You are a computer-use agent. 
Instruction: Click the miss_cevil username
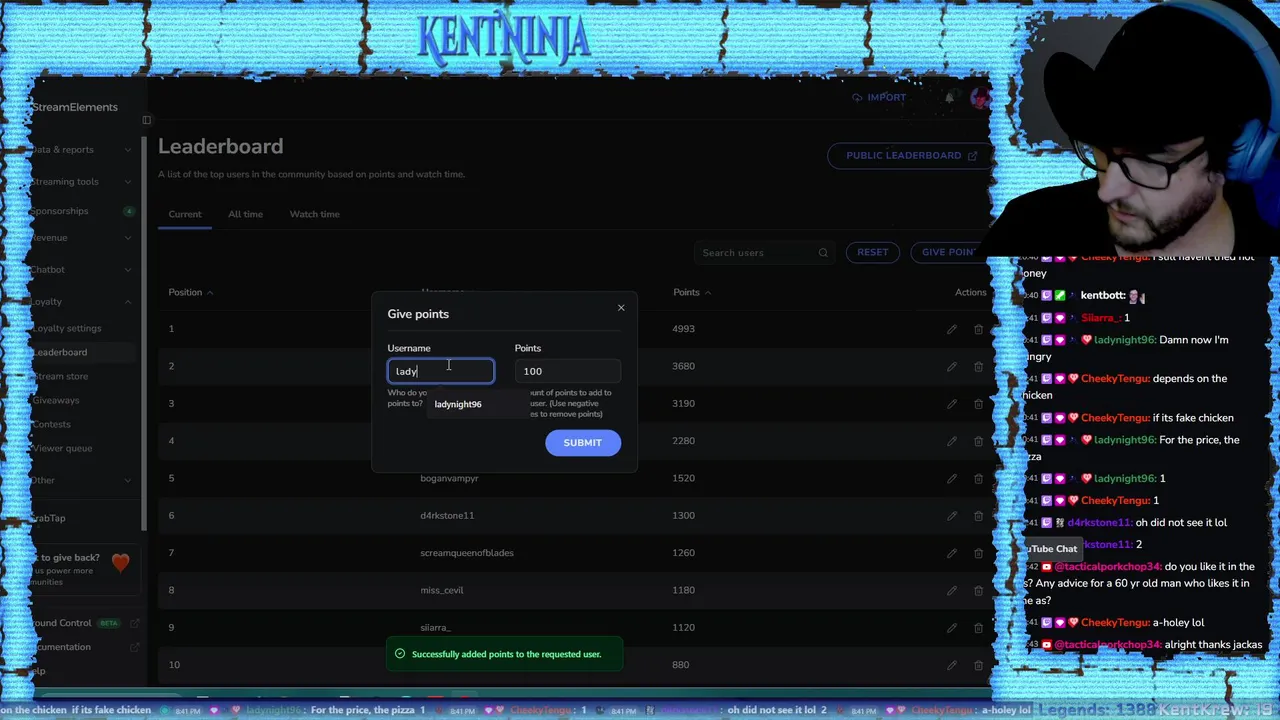coord(442,590)
